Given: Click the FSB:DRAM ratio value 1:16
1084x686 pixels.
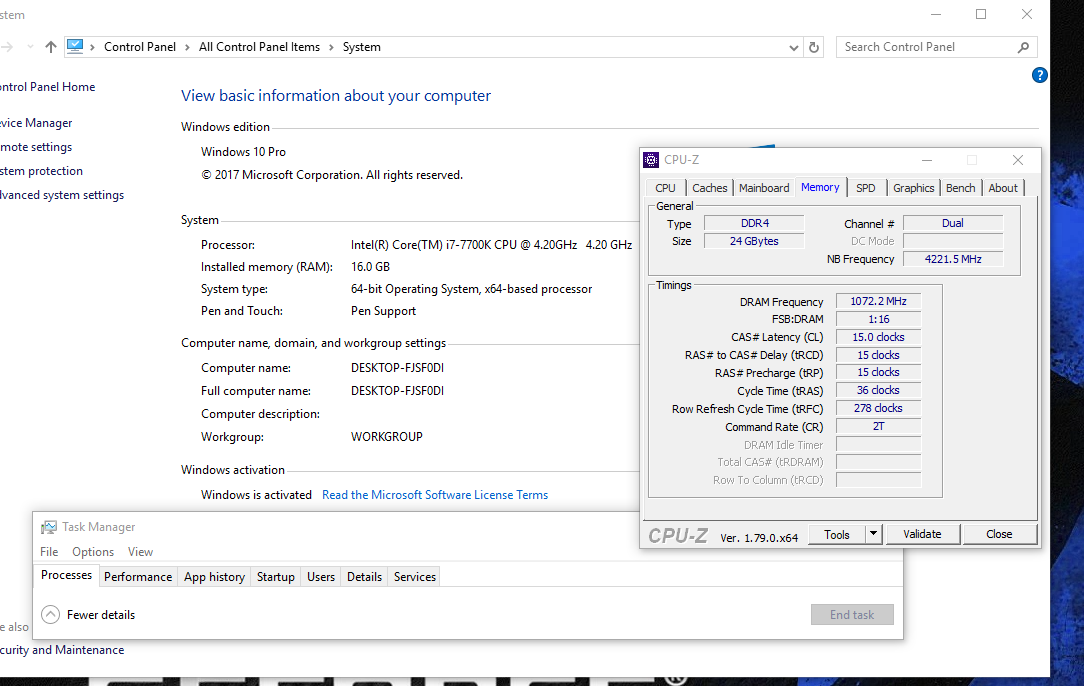Looking at the screenshot, I should [878, 319].
